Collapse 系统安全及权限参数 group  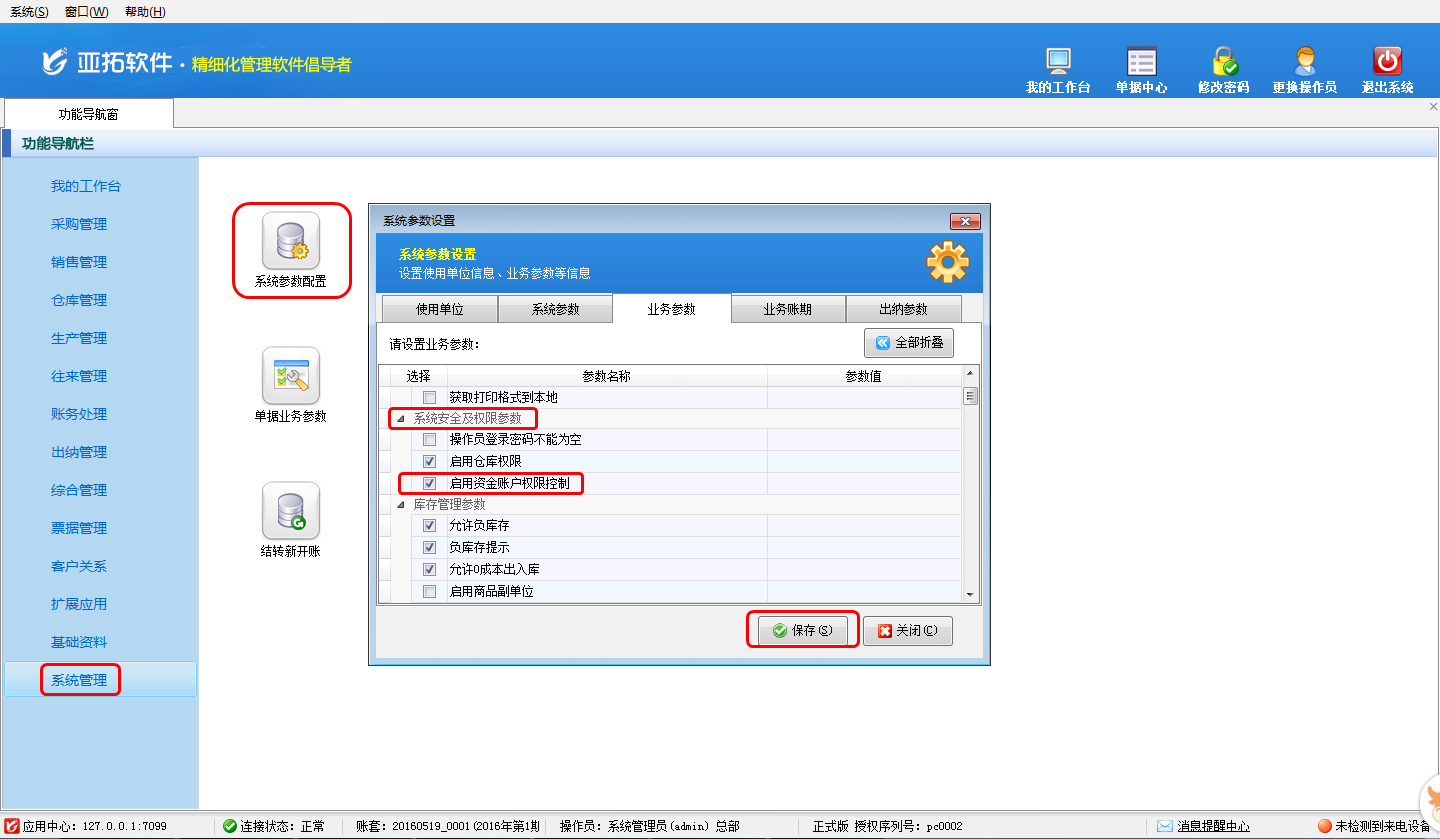pos(401,419)
